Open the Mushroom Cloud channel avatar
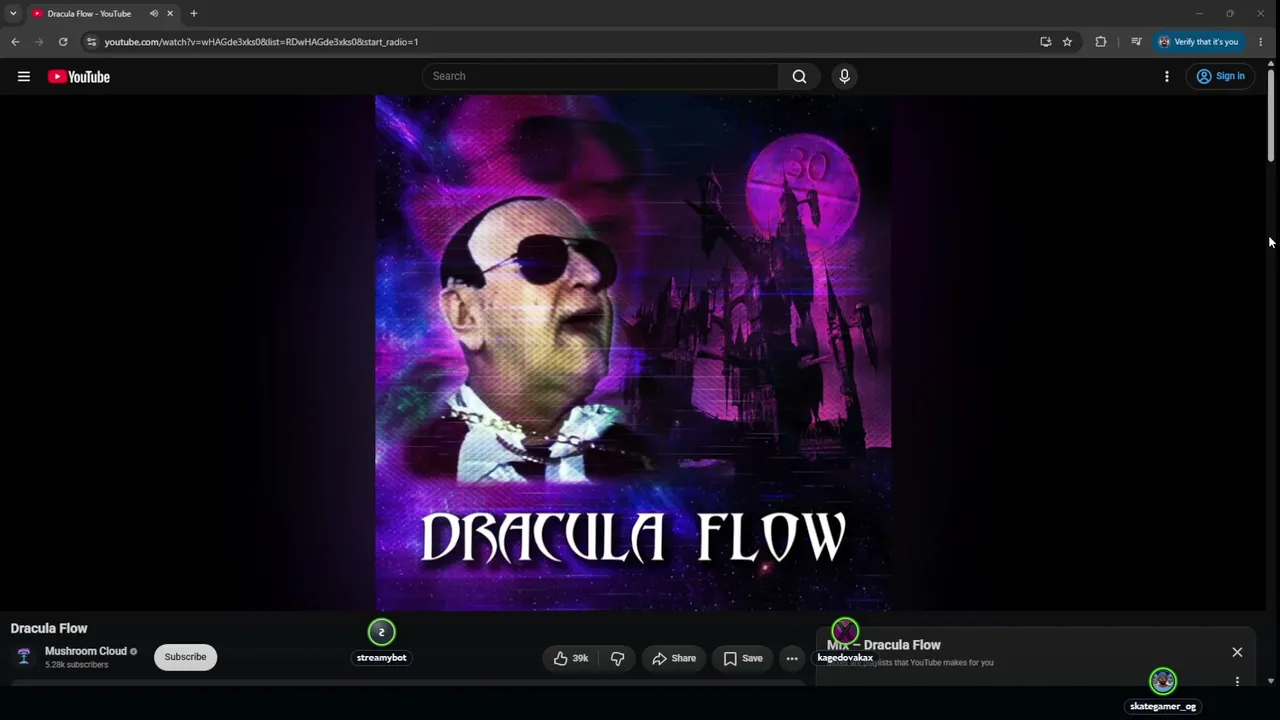The height and width of the screenshot is (720, 1280). tap(24, 657)
